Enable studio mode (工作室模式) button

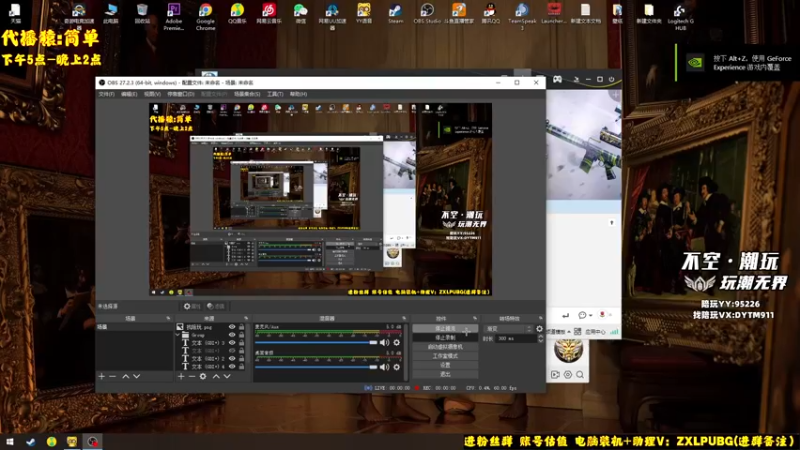click(445, 356)
